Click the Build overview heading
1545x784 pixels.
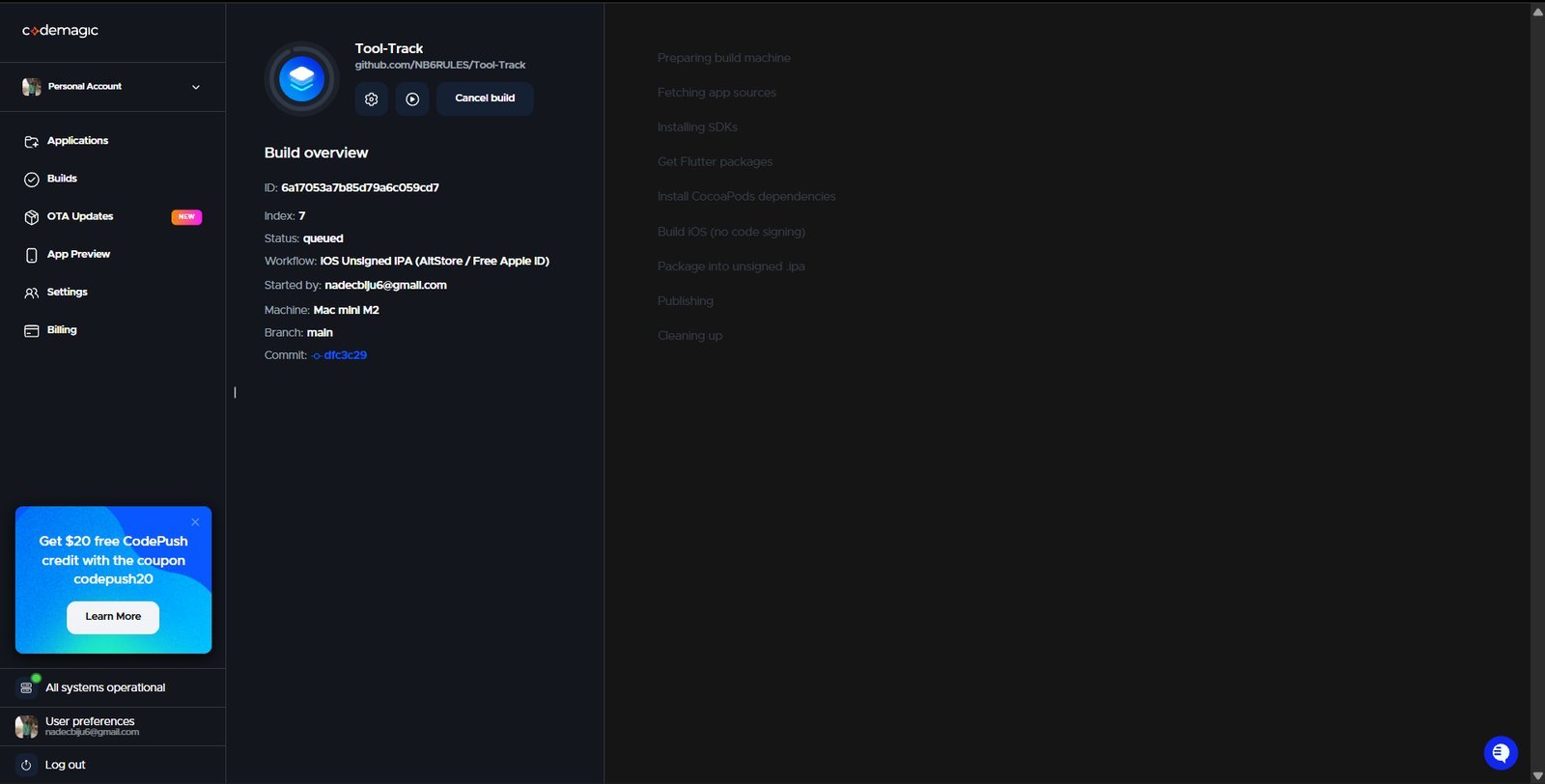click(x=316, y=153)
